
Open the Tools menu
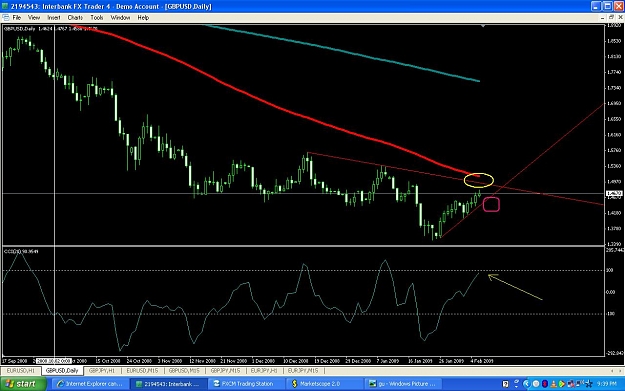point(96,18)
